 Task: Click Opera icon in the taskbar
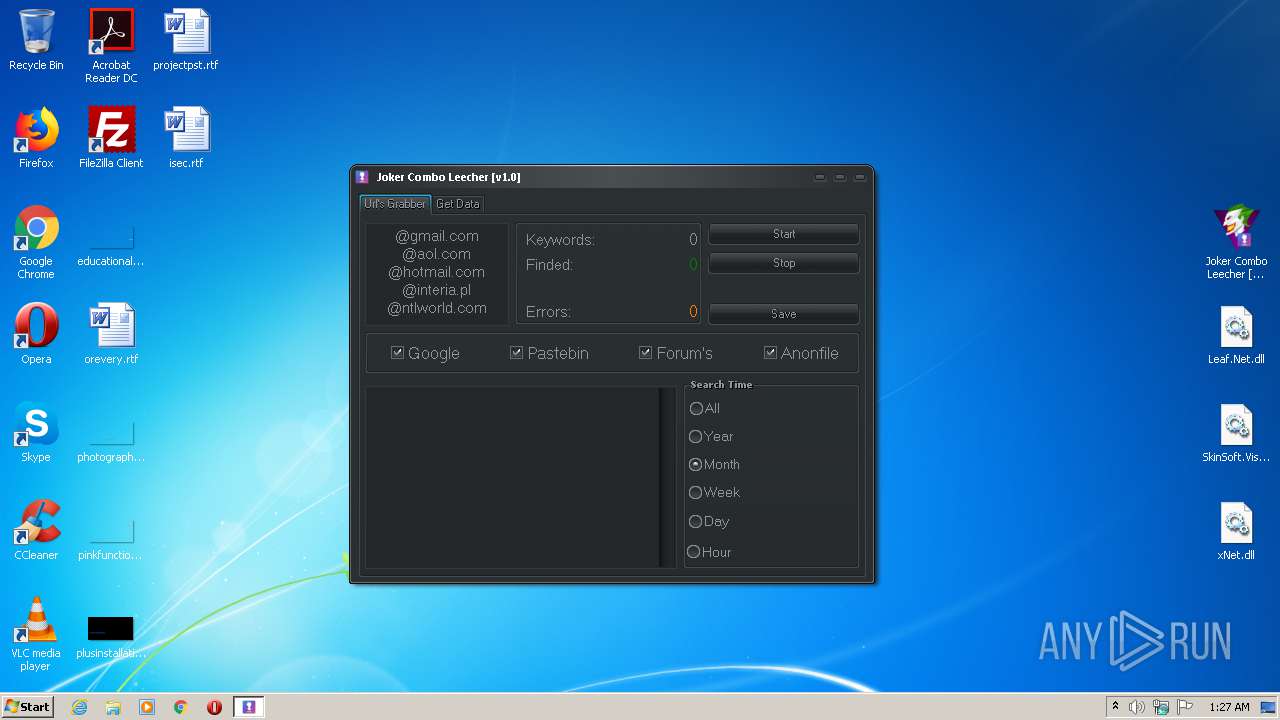[x=214, y=707]
